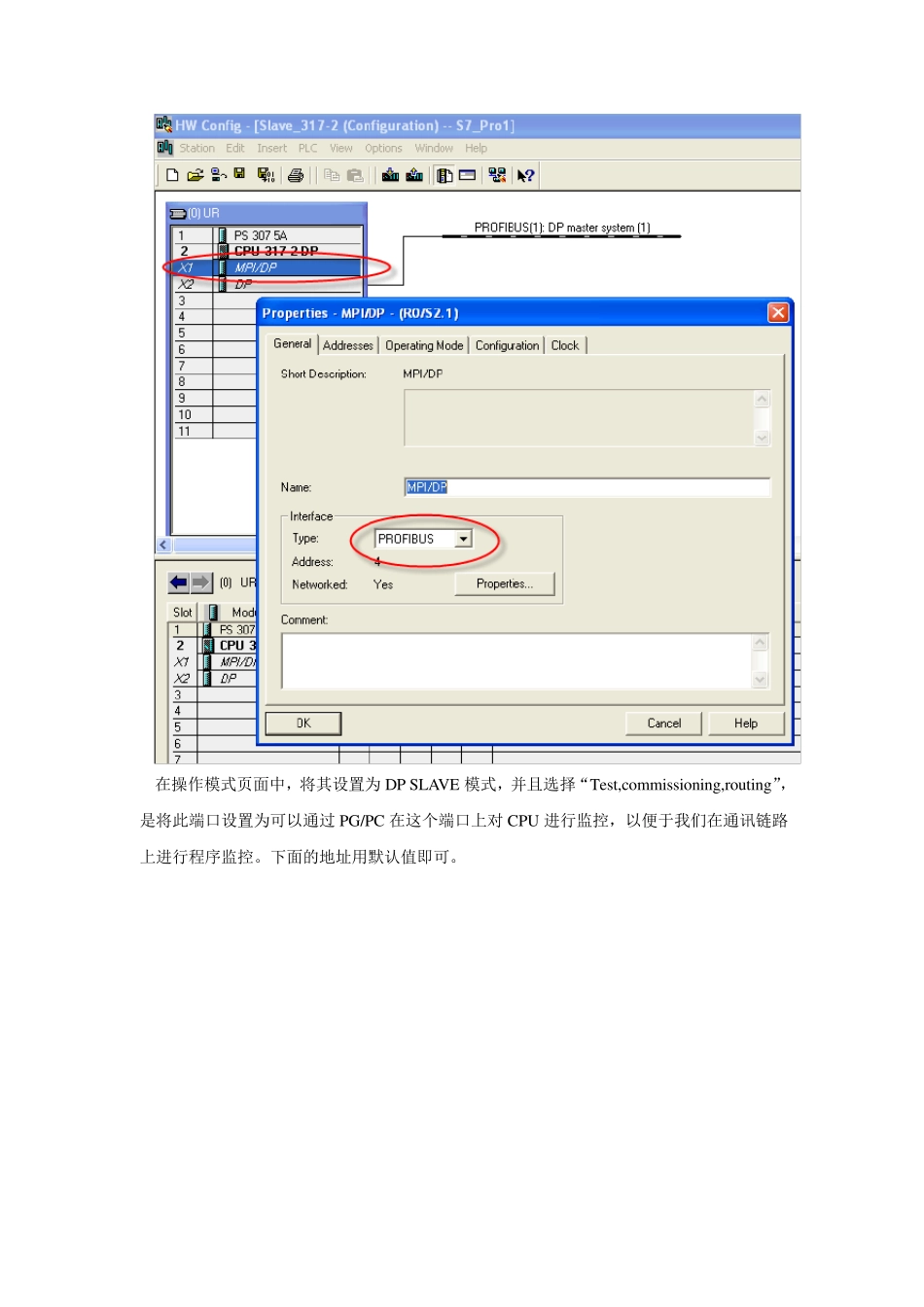Click the OK button
The image size is (924, 1307).
(x=303, y=724)
